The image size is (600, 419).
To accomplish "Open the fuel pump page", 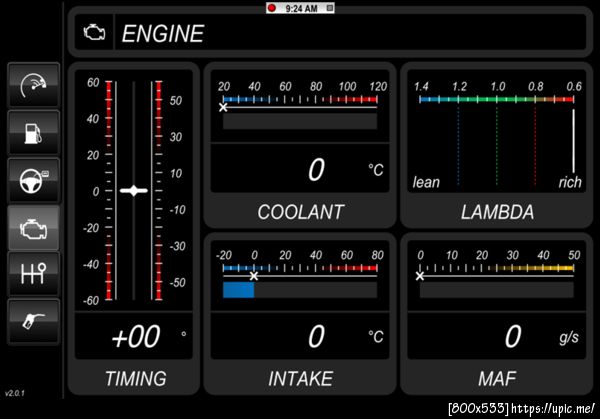I will pyautogui.click(x=34, y=133).
